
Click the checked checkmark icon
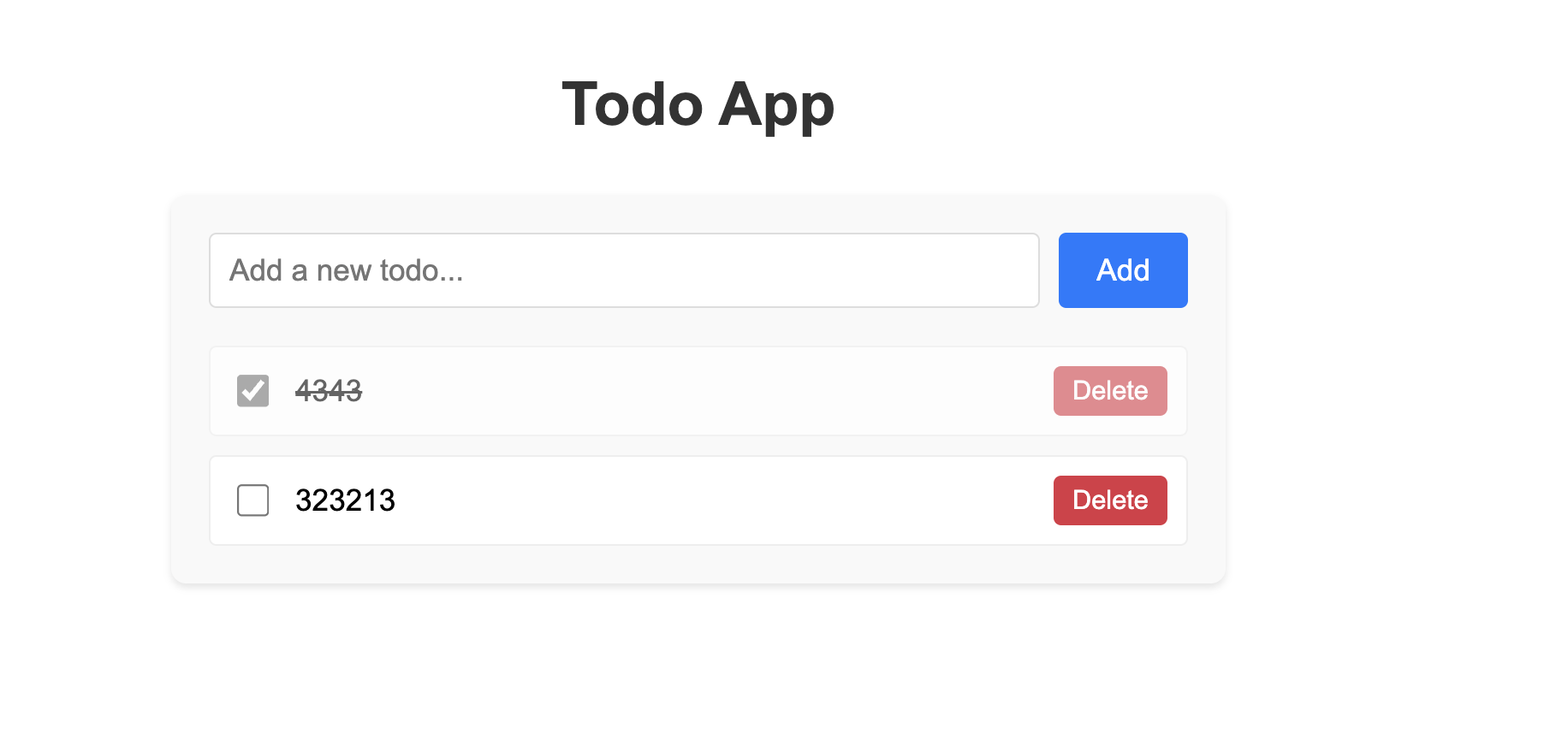click(252, 390)
